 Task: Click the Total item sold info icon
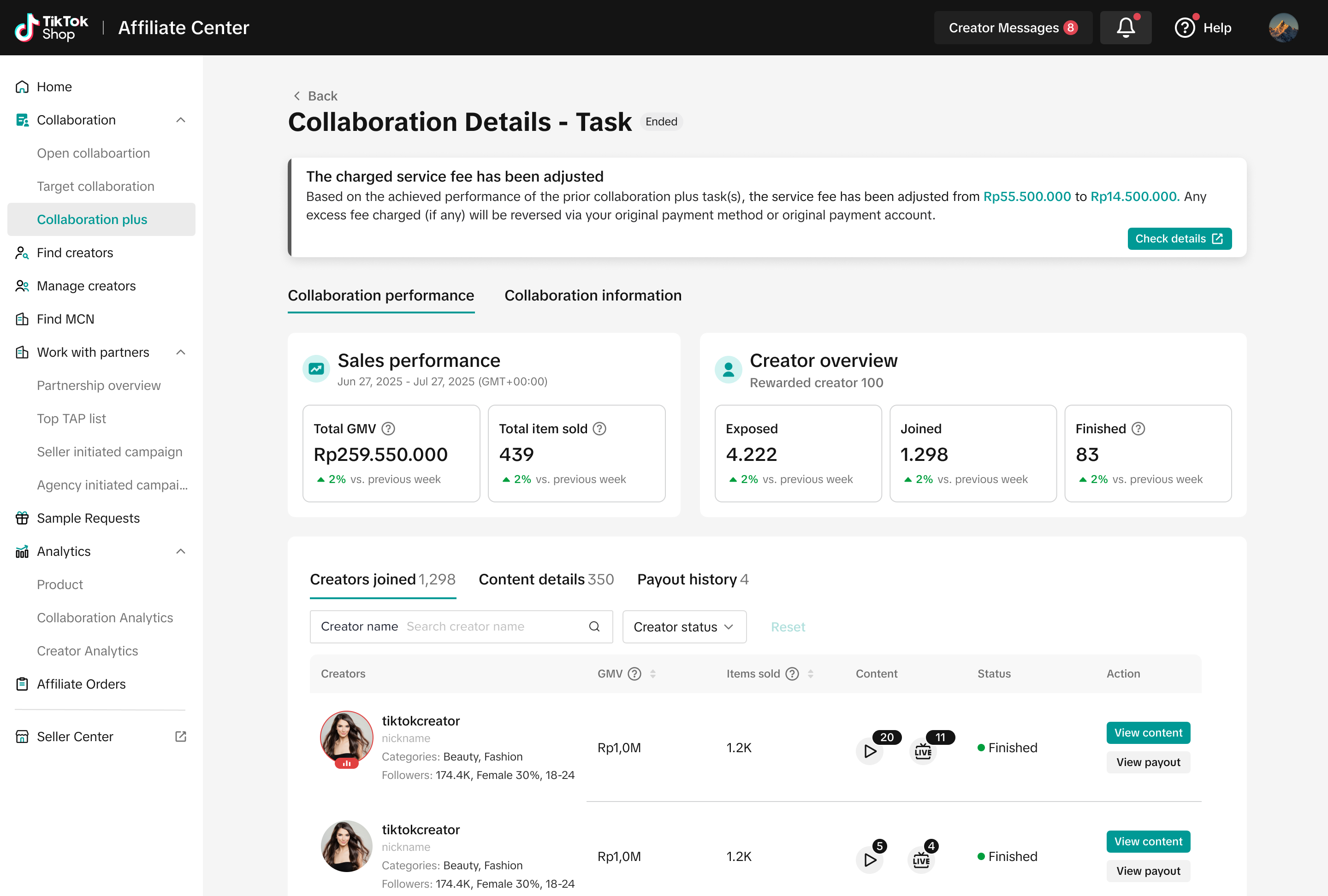pos(599,428)
